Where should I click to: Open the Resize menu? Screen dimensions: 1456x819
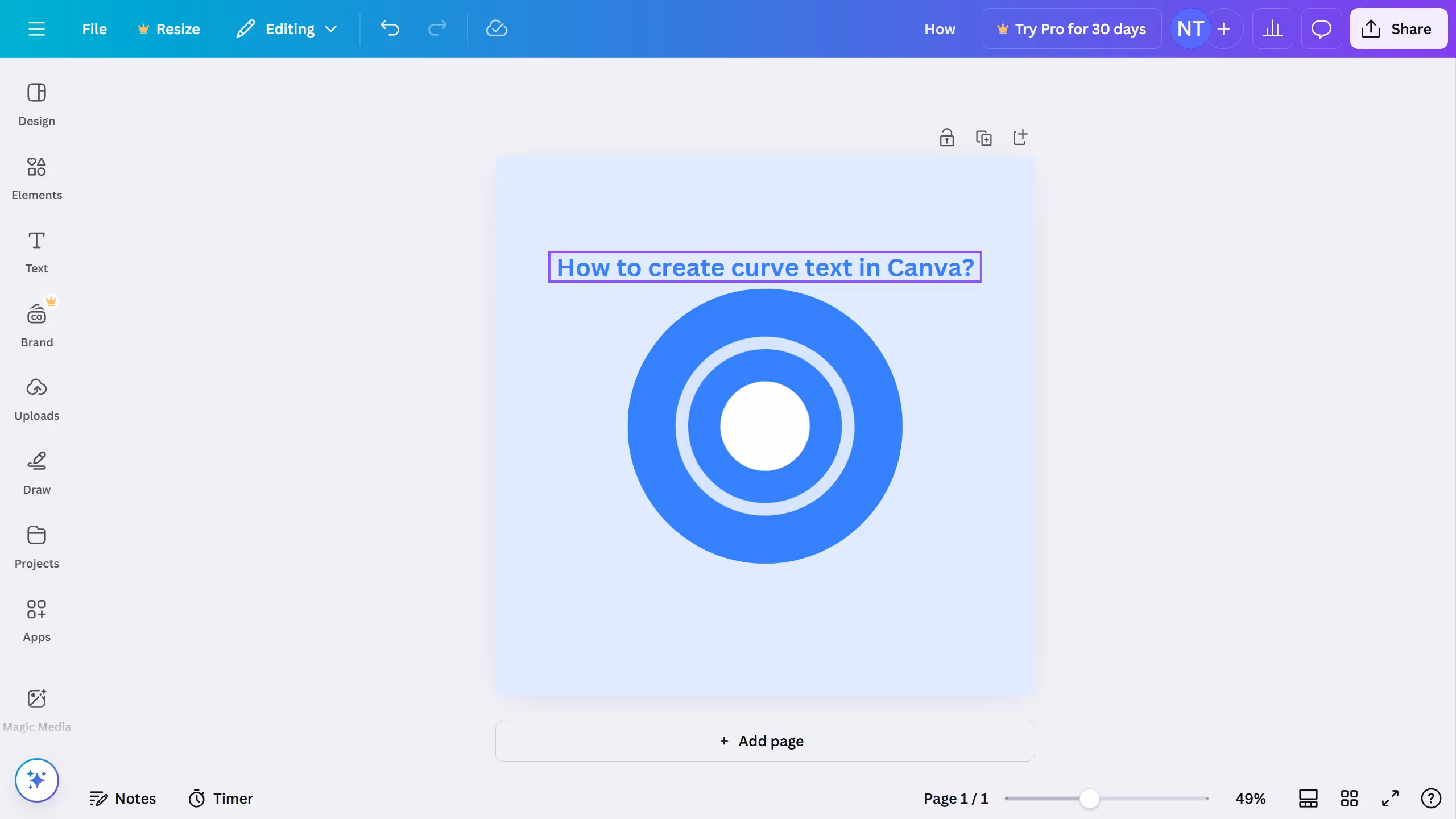point(168,28)
